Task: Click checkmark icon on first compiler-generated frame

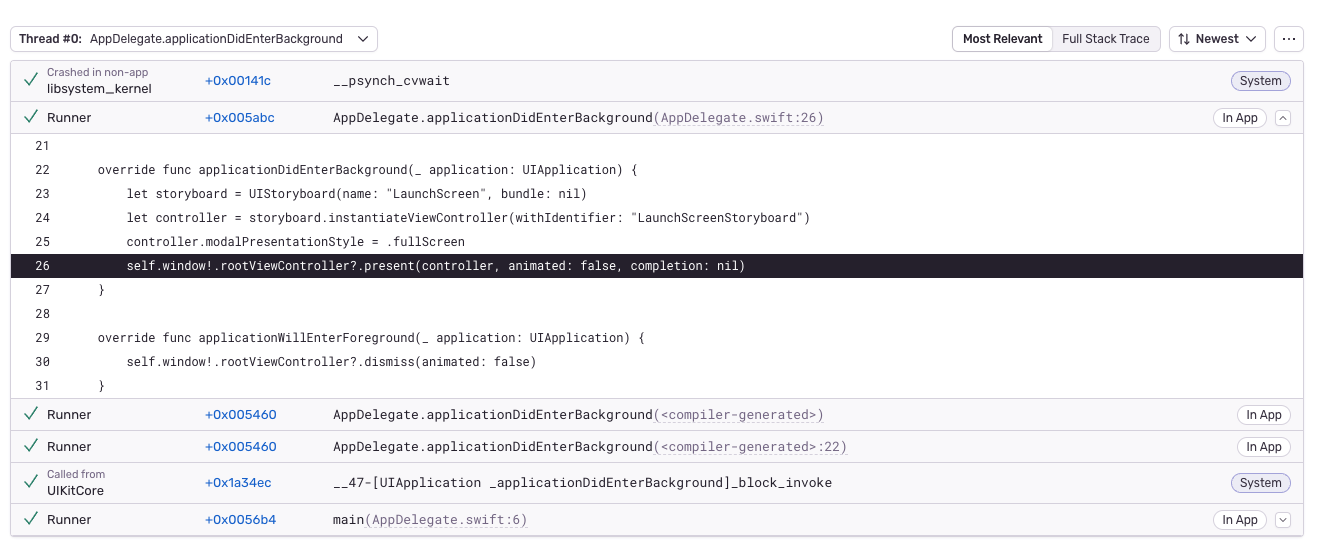Action: (x=31, y=414)
